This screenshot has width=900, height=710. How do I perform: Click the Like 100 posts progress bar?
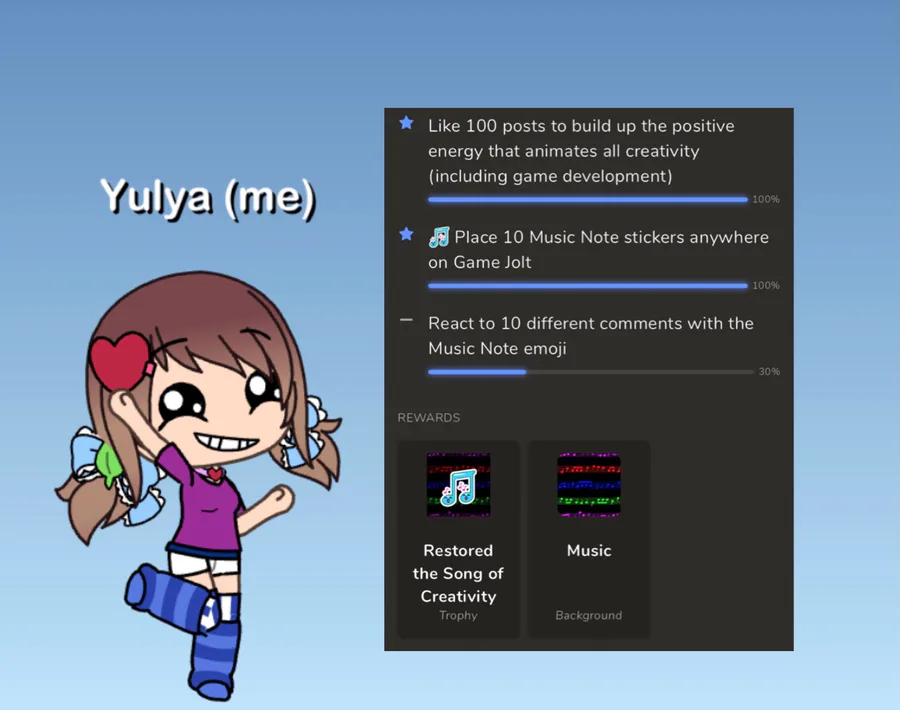tap(588, 200)
